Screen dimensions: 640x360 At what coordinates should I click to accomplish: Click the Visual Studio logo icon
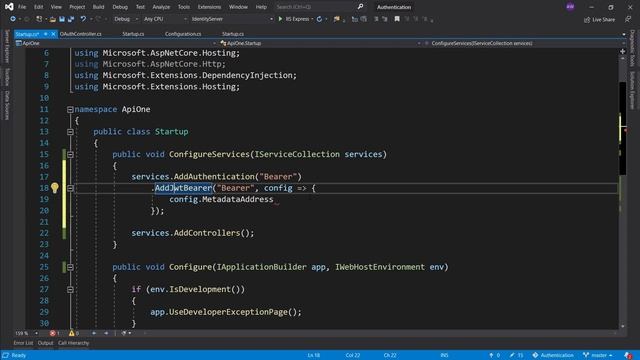point(9,7)
